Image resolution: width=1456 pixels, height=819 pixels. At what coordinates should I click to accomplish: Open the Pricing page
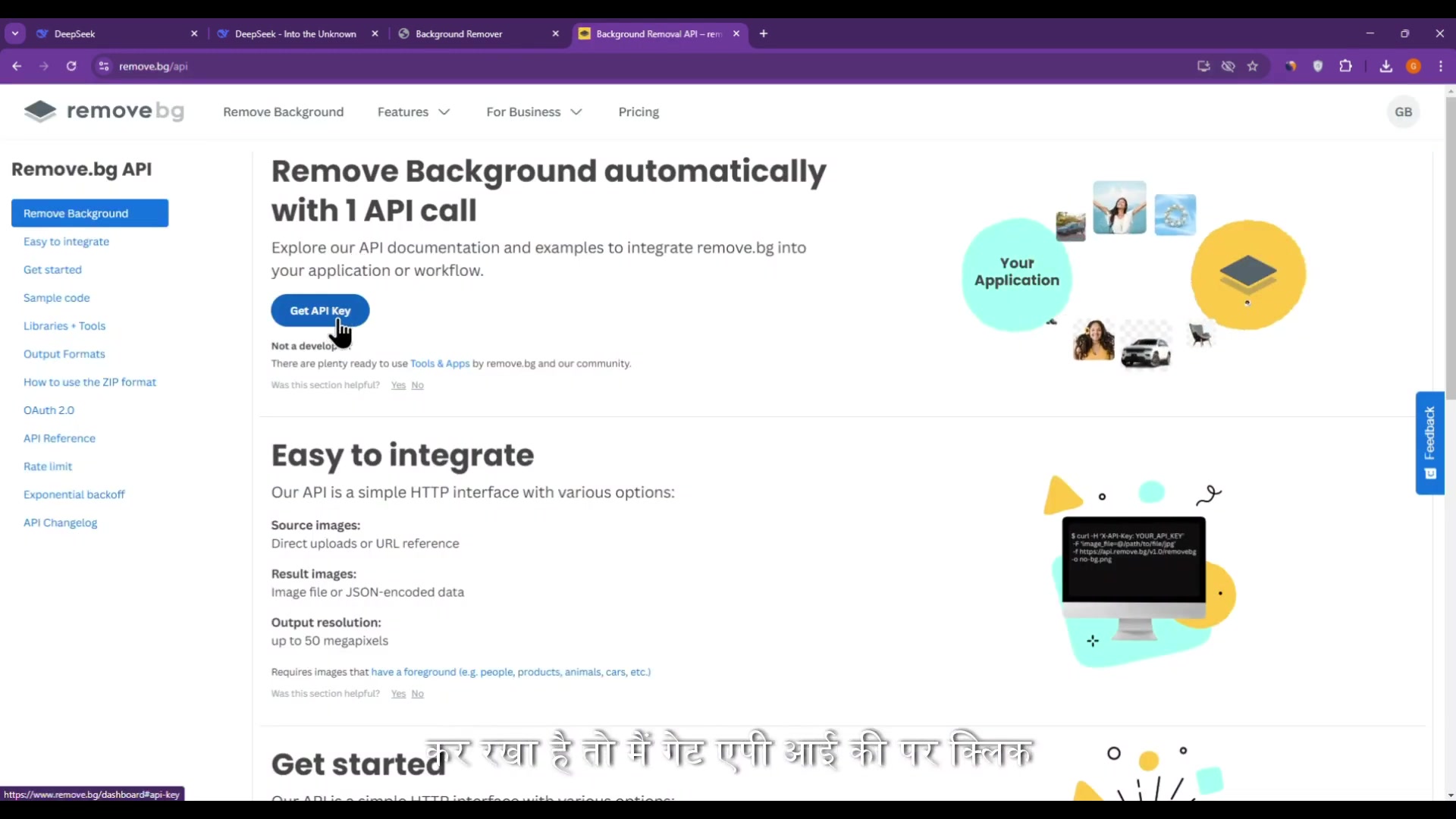[x=639, y=111]
